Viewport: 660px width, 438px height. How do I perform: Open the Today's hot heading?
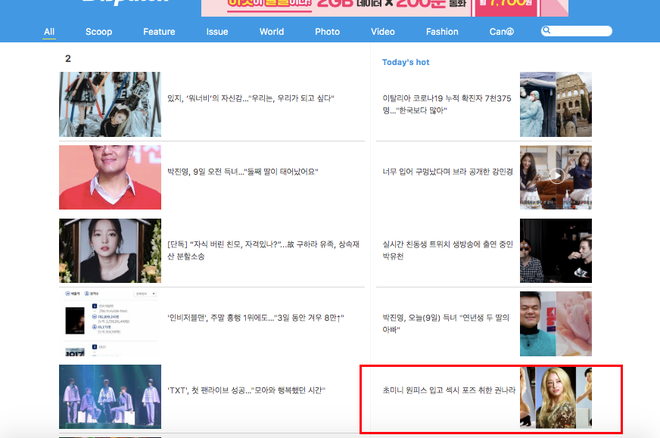point(406,62)
